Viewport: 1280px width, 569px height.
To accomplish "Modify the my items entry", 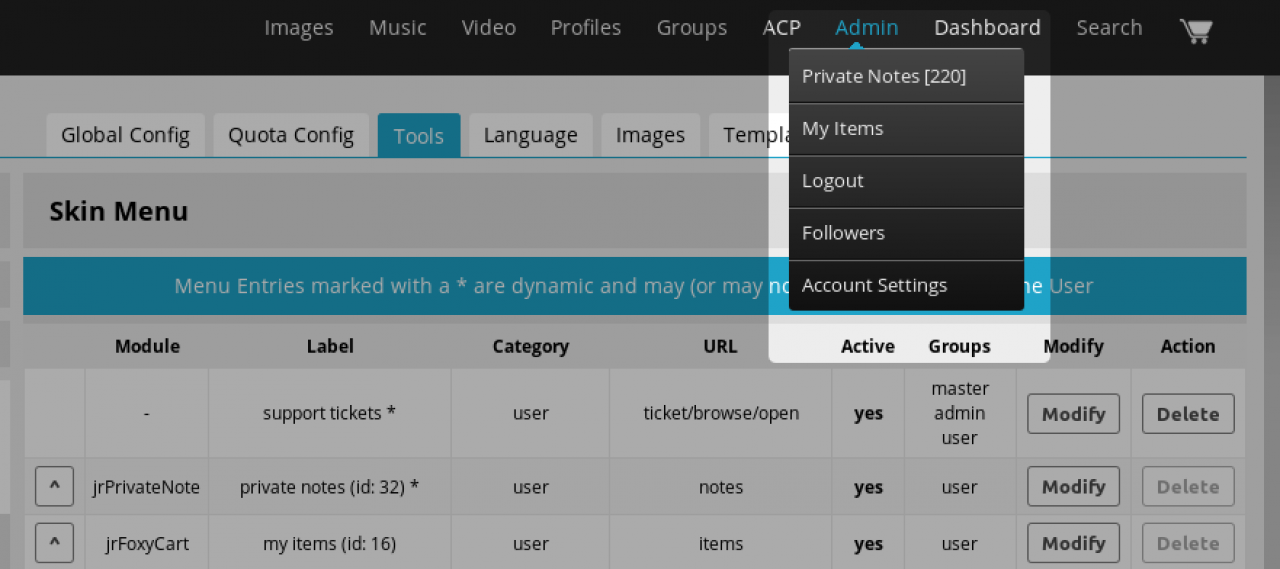I will point(1073,543).
